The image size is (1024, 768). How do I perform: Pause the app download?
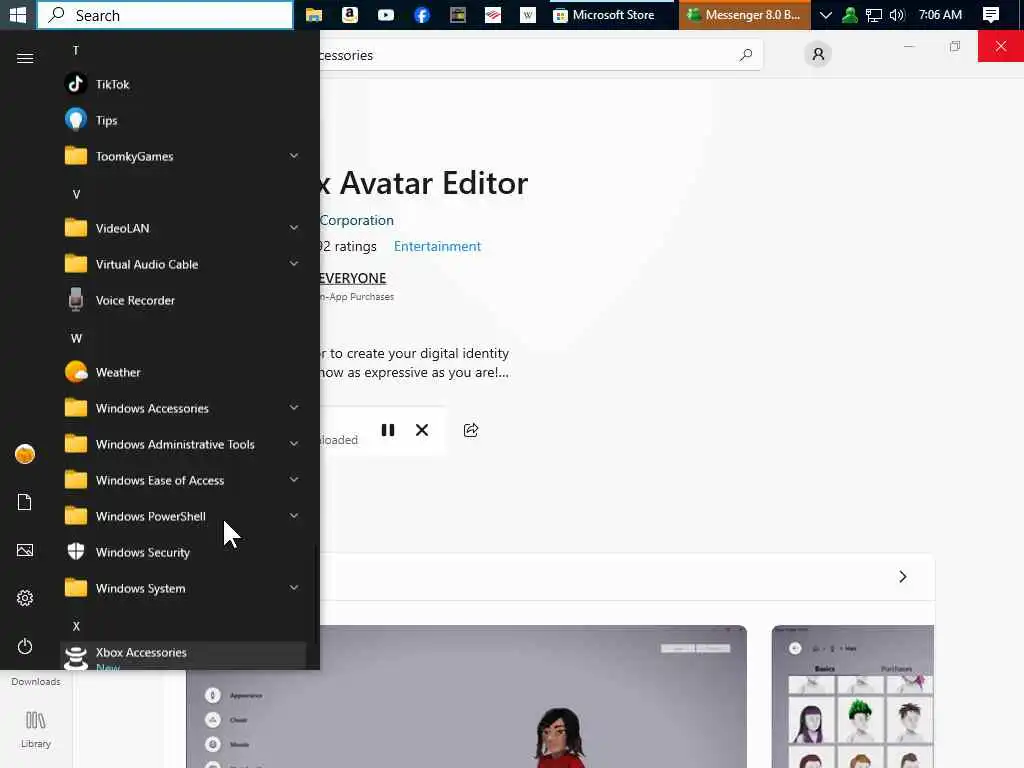pyautogui.click(x=388, y=430)
